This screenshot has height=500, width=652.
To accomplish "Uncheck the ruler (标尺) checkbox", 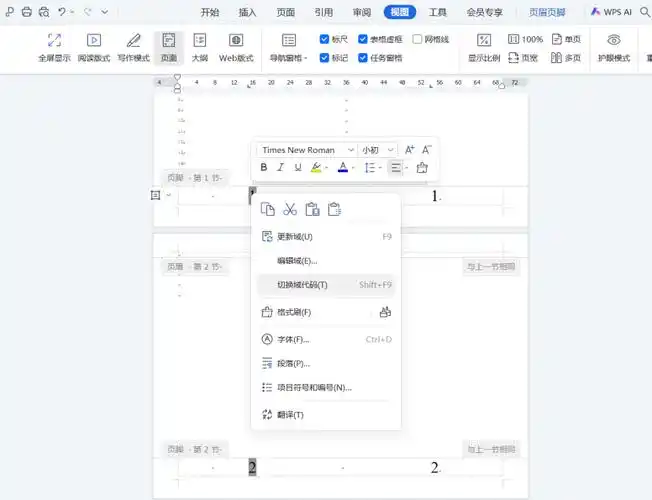I will tap(325, 39).
